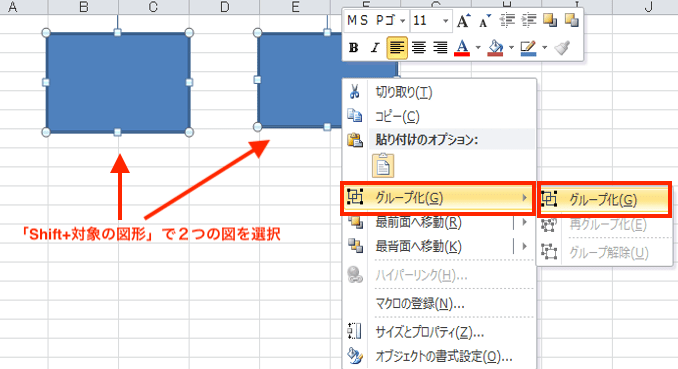
Task: Choose コピー(C) from context menu
Action: 439,116
